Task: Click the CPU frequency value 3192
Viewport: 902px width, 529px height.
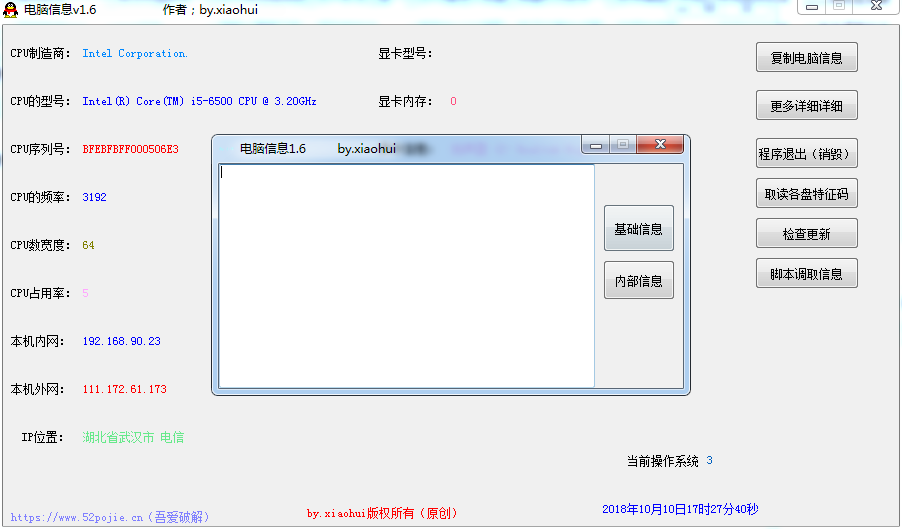Action: 94,197
